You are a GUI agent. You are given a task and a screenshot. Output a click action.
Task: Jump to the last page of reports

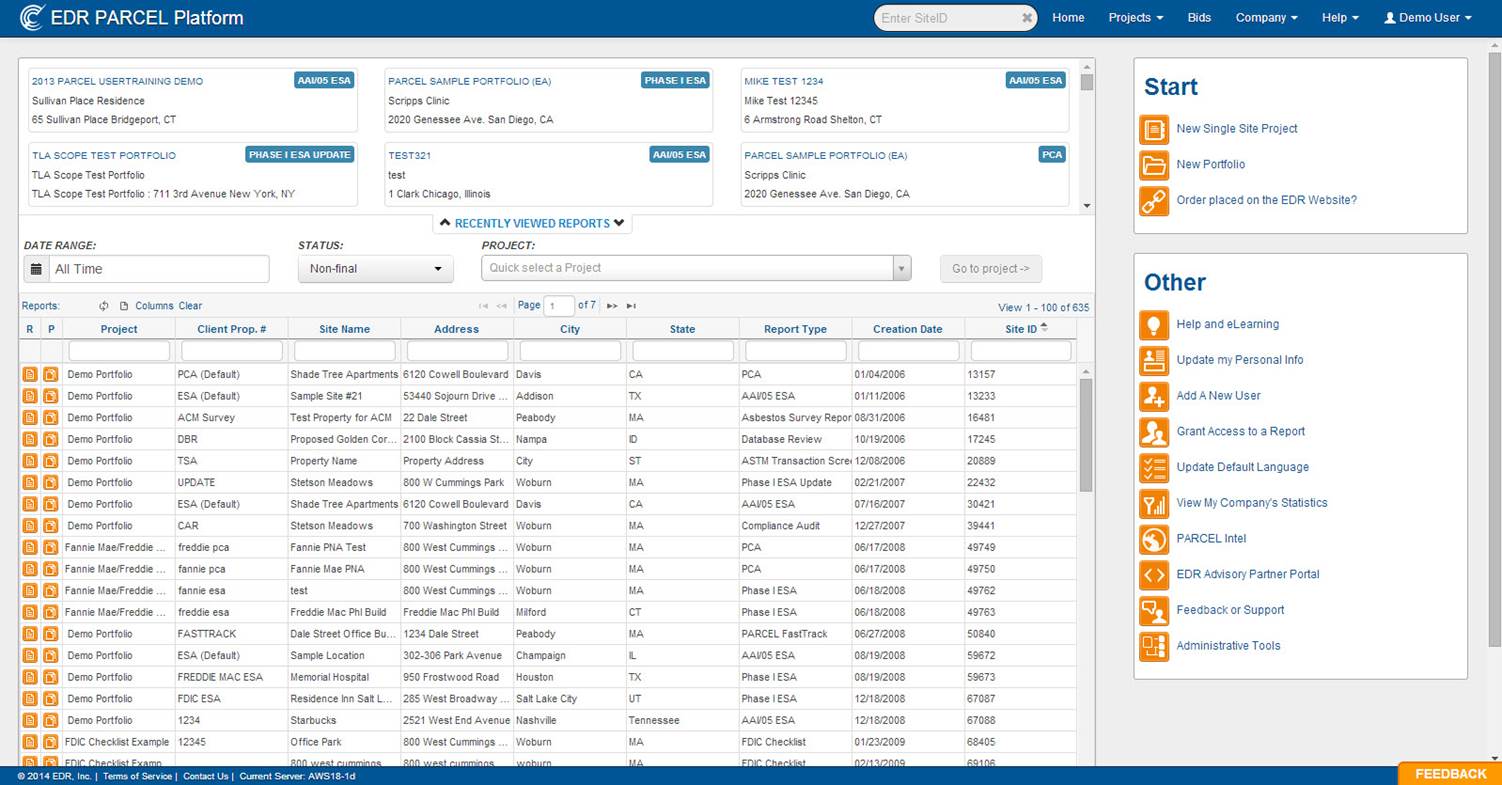click(631, 306)
